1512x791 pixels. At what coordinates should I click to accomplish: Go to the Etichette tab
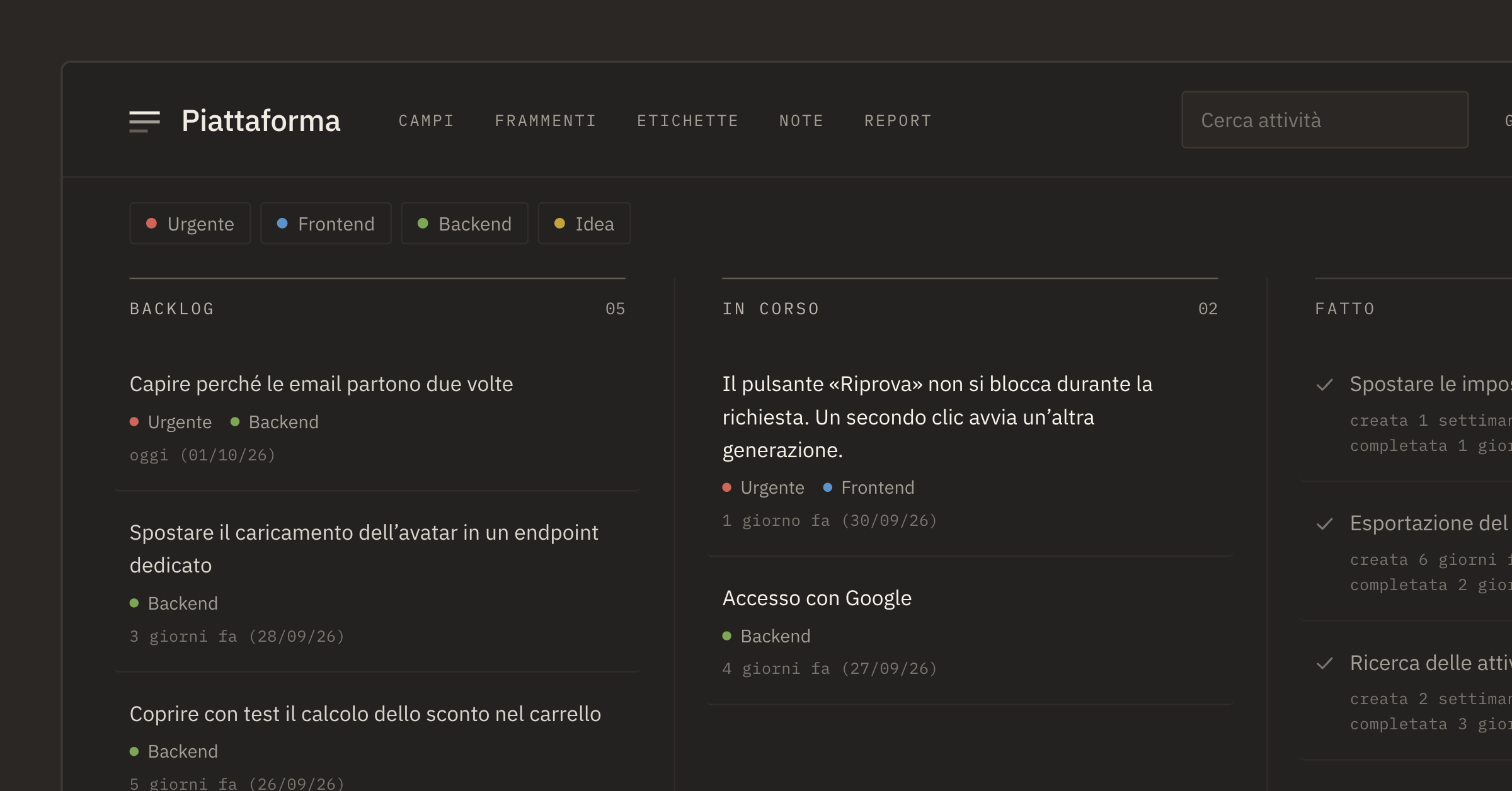coord(688,121)
